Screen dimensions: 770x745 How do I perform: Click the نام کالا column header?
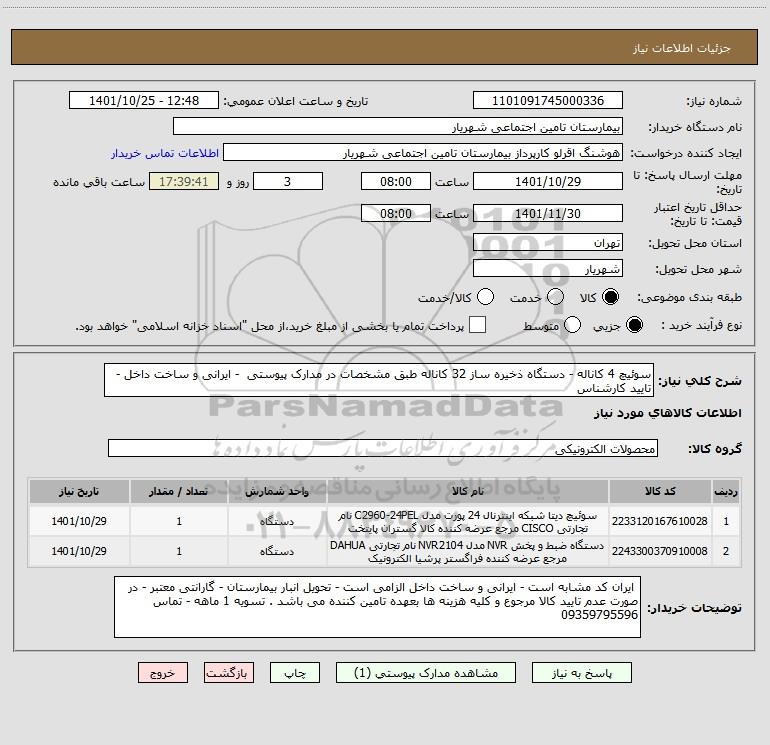point(468,491)
